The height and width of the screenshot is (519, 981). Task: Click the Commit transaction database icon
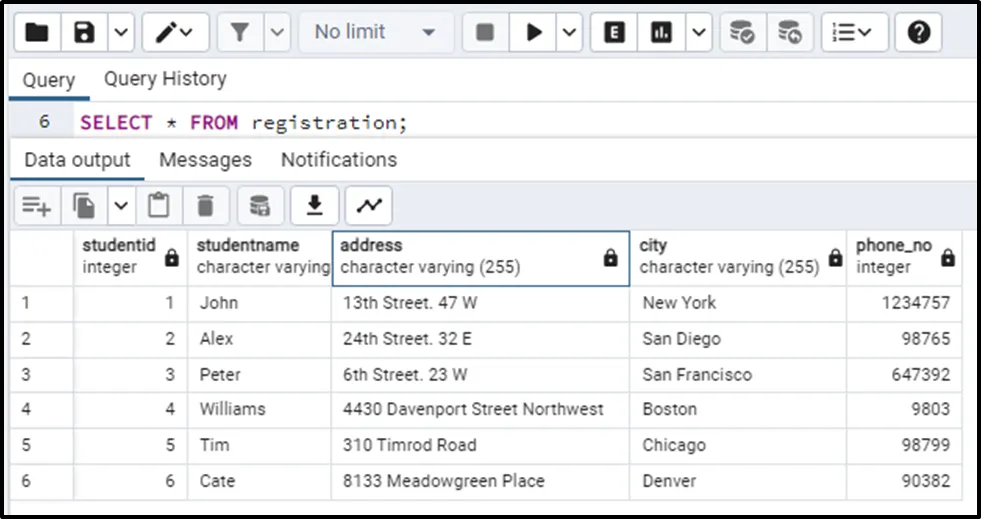(x=742, y=33)
